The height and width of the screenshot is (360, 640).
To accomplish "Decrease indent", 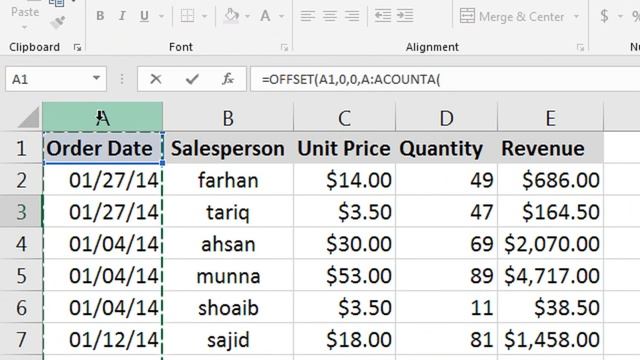I will click(x=383, y=16).
